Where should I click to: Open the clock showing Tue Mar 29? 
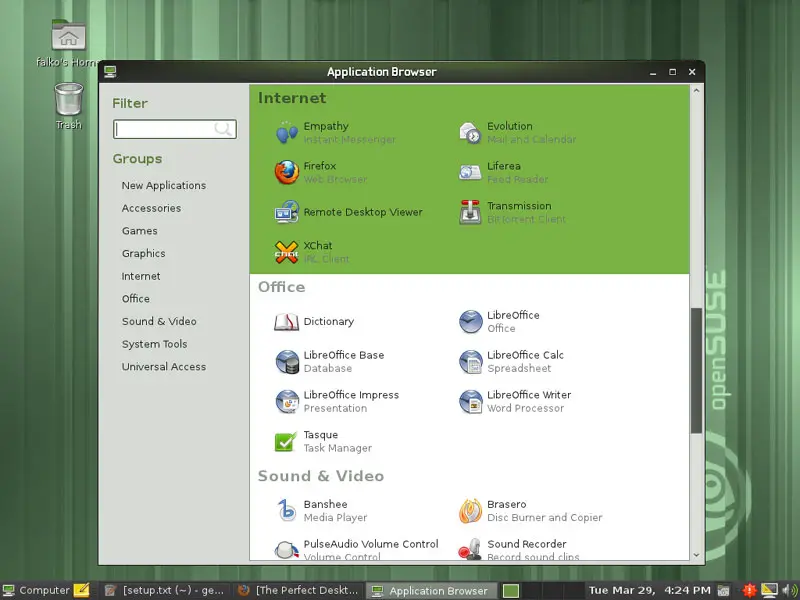point(649,590)
